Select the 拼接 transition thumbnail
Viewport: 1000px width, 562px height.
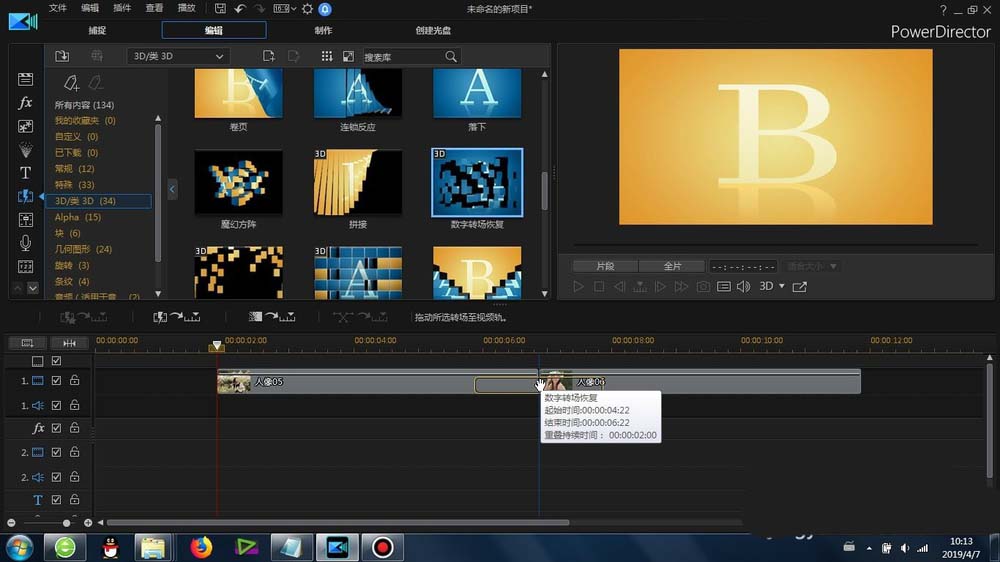(x=358, y=182)
